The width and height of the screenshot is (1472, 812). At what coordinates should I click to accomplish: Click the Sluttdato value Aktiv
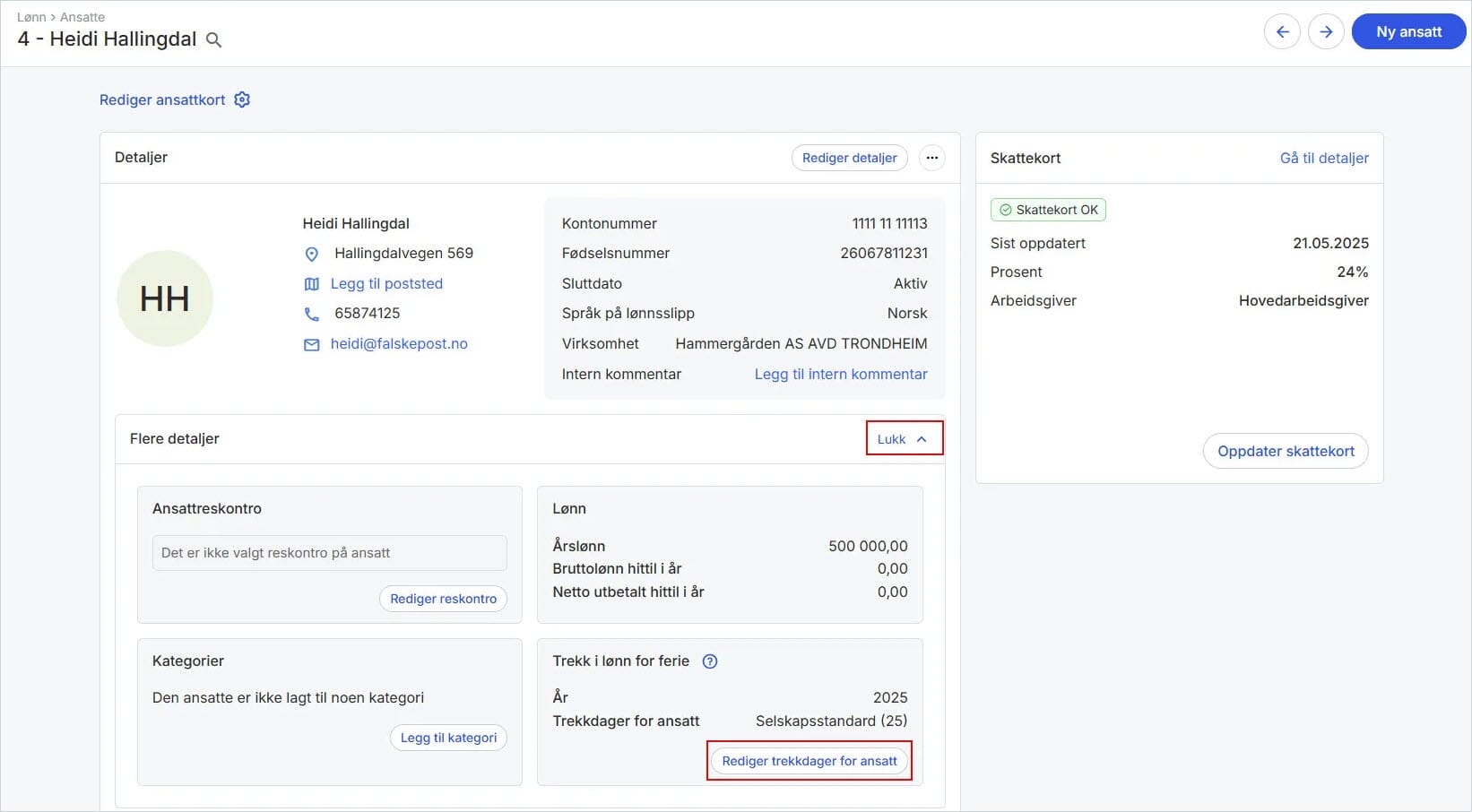pos(911,283)
